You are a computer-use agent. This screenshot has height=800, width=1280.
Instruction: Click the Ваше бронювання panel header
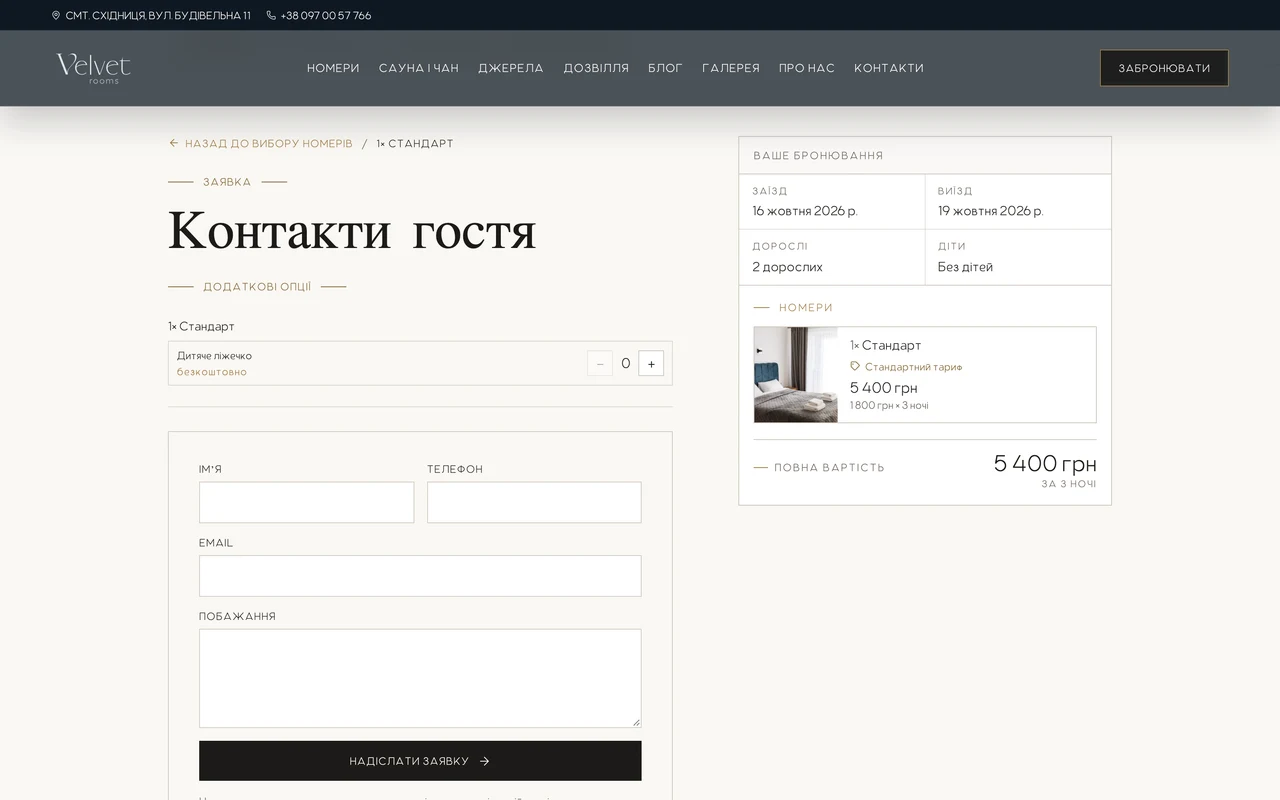tap(925, 156)
